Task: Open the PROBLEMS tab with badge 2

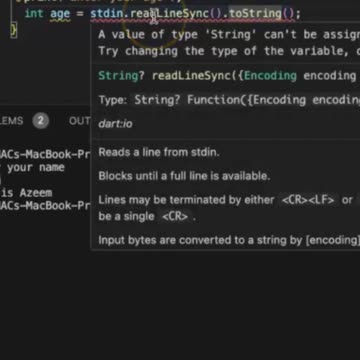Action: (24, 121)
